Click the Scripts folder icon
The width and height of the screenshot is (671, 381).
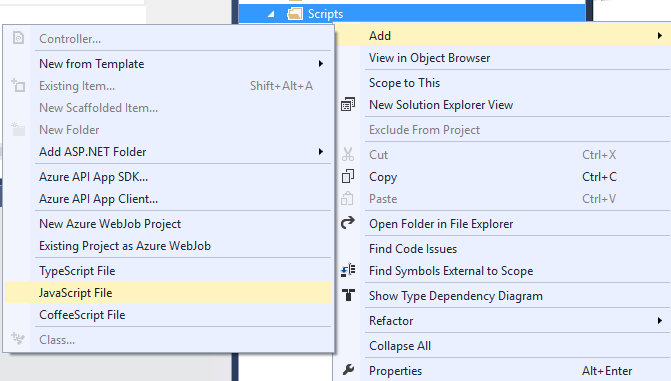(295, 14)
